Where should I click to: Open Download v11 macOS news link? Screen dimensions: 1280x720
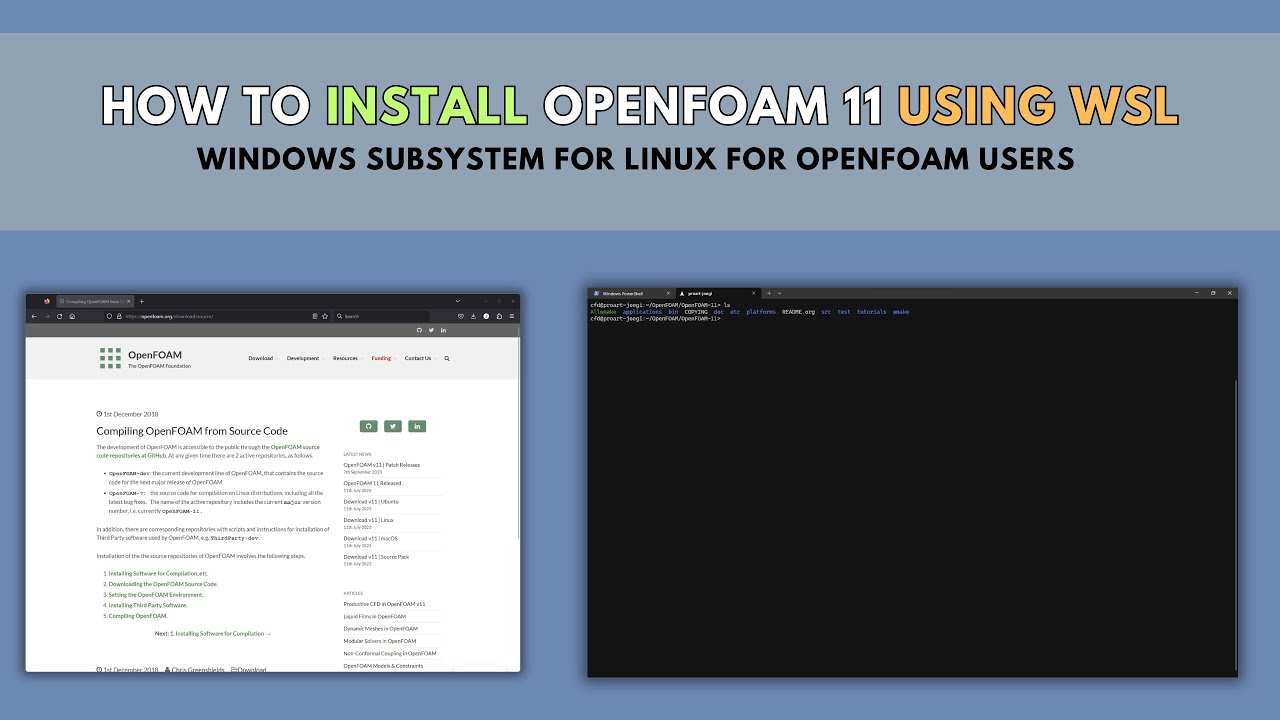(x=370, y=538)
